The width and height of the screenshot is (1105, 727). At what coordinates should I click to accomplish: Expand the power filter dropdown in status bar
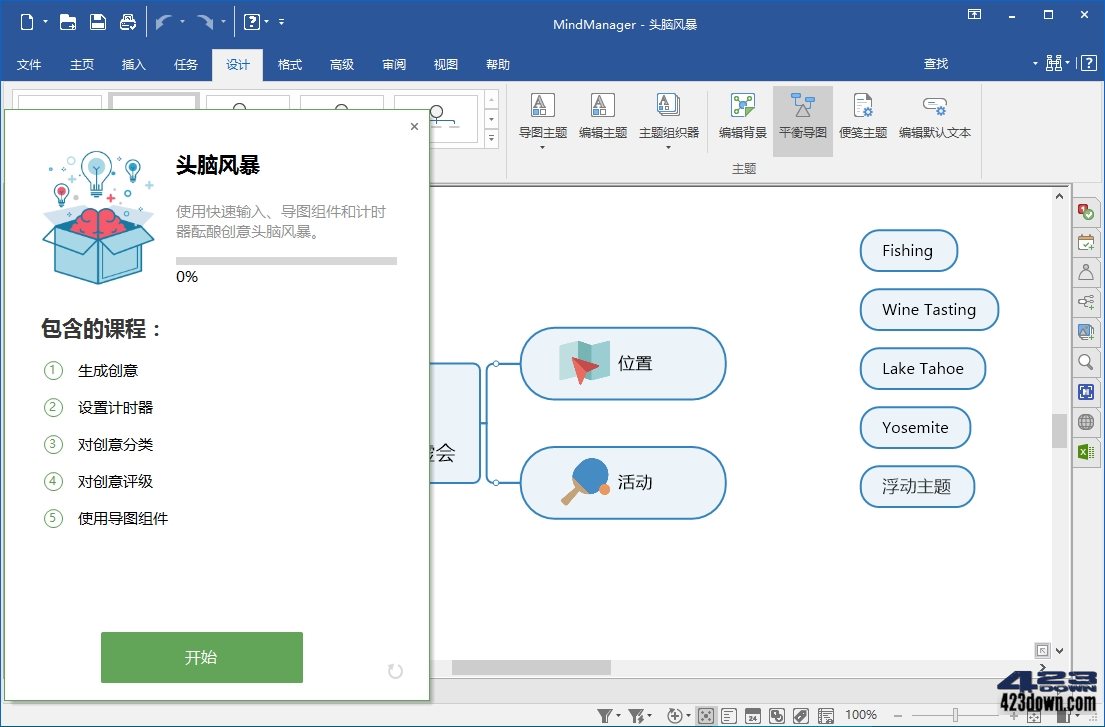[x=650, y=716]
